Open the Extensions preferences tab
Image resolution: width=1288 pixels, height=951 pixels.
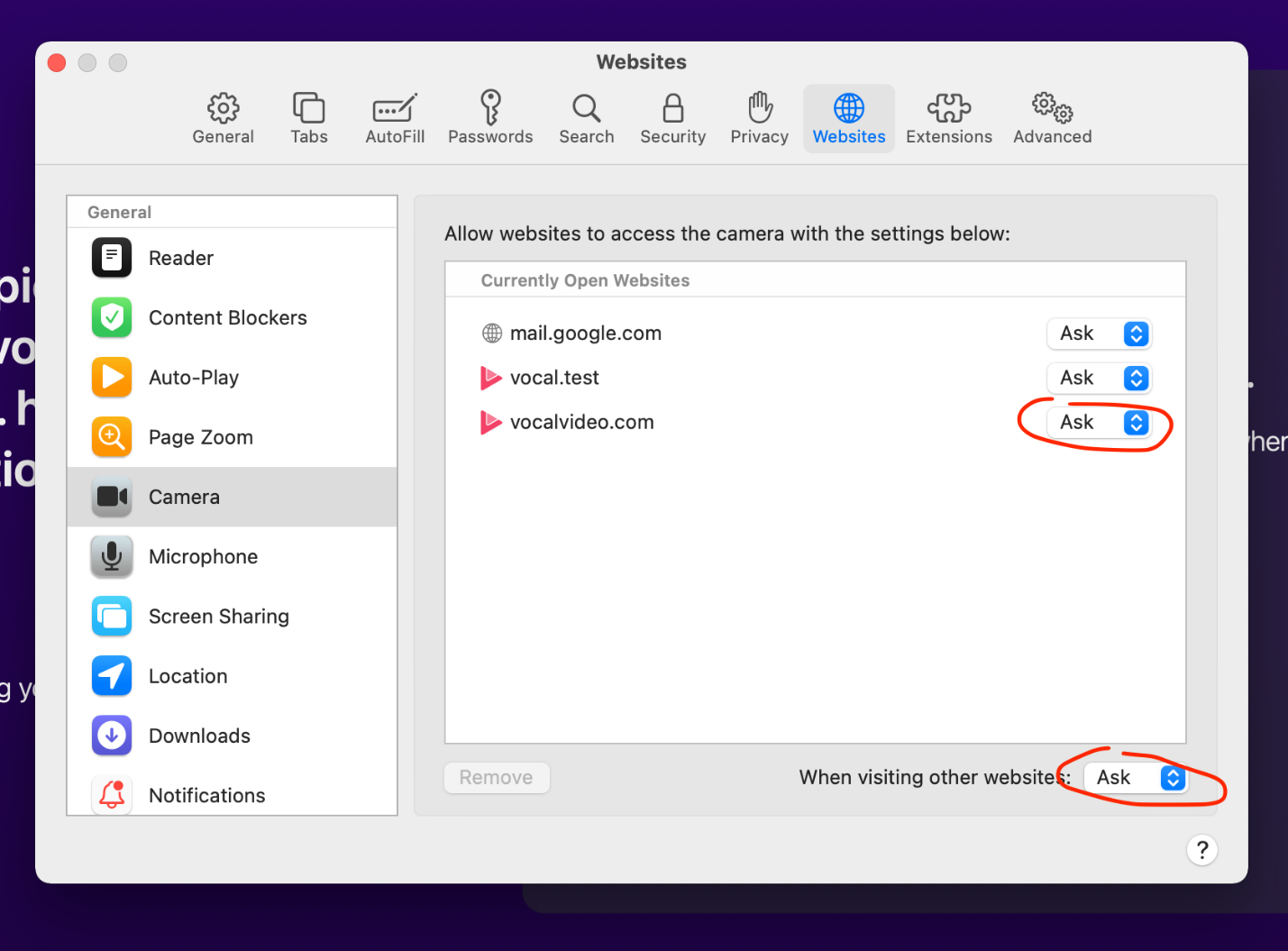(949, 118)
